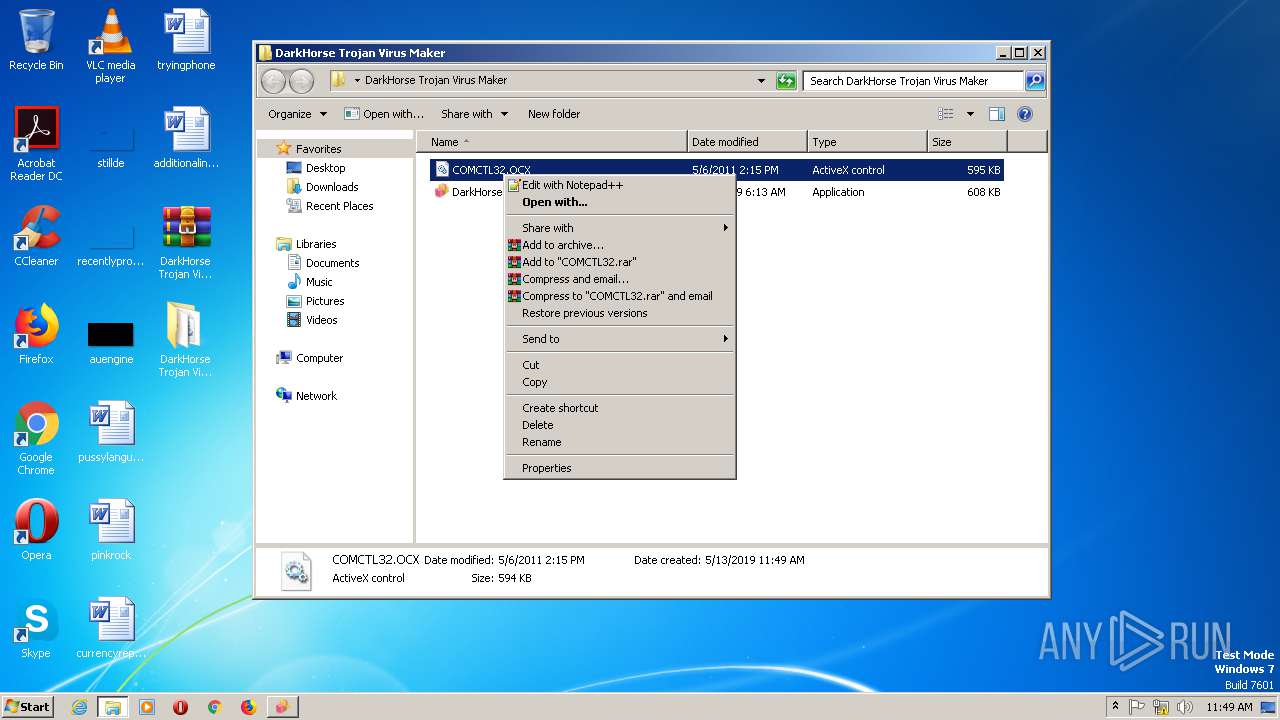The image size is (1280, 720).
Task: Change view using the views icon
Action: pyautogui.click(x=946, y=114)
